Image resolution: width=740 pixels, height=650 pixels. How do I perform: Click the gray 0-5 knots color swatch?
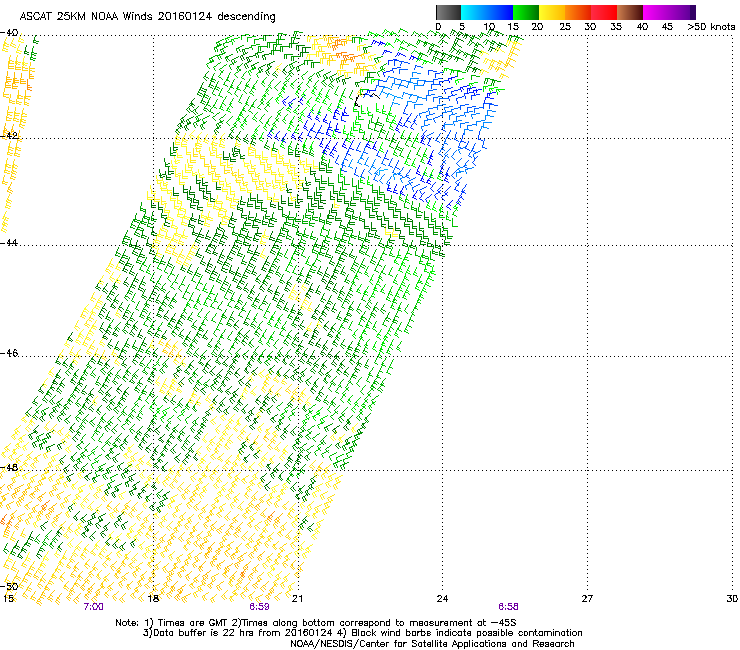(448, 12)
